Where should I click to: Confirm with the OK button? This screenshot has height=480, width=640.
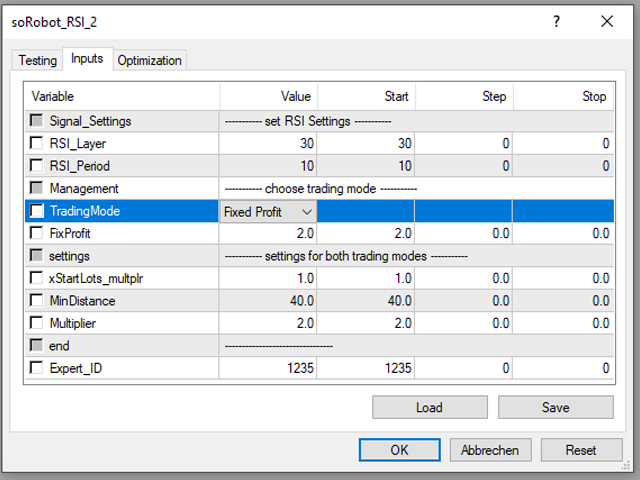400,450
